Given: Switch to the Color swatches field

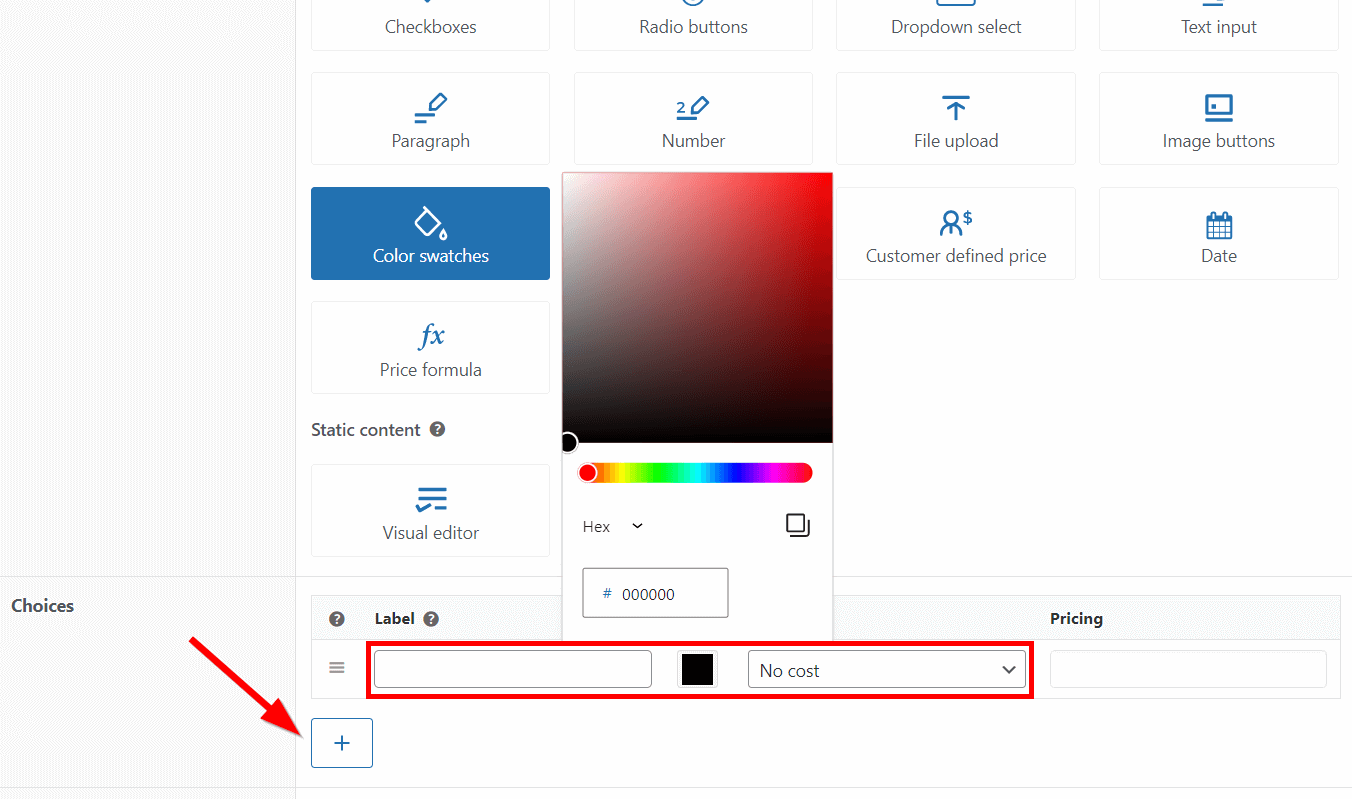Looking at the screenshot, I should click(x=430, y=233).
